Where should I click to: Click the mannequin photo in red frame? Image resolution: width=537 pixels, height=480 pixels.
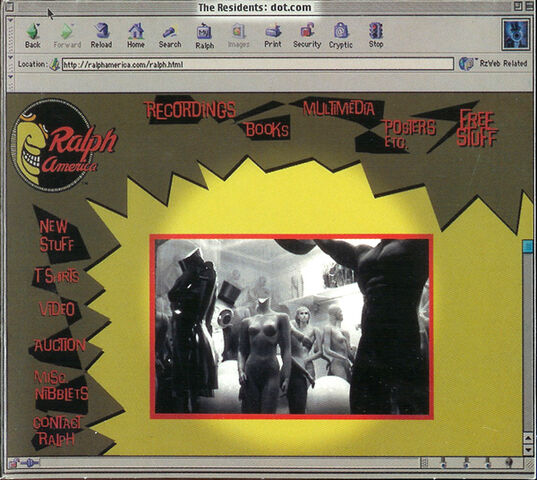[292, 327]
